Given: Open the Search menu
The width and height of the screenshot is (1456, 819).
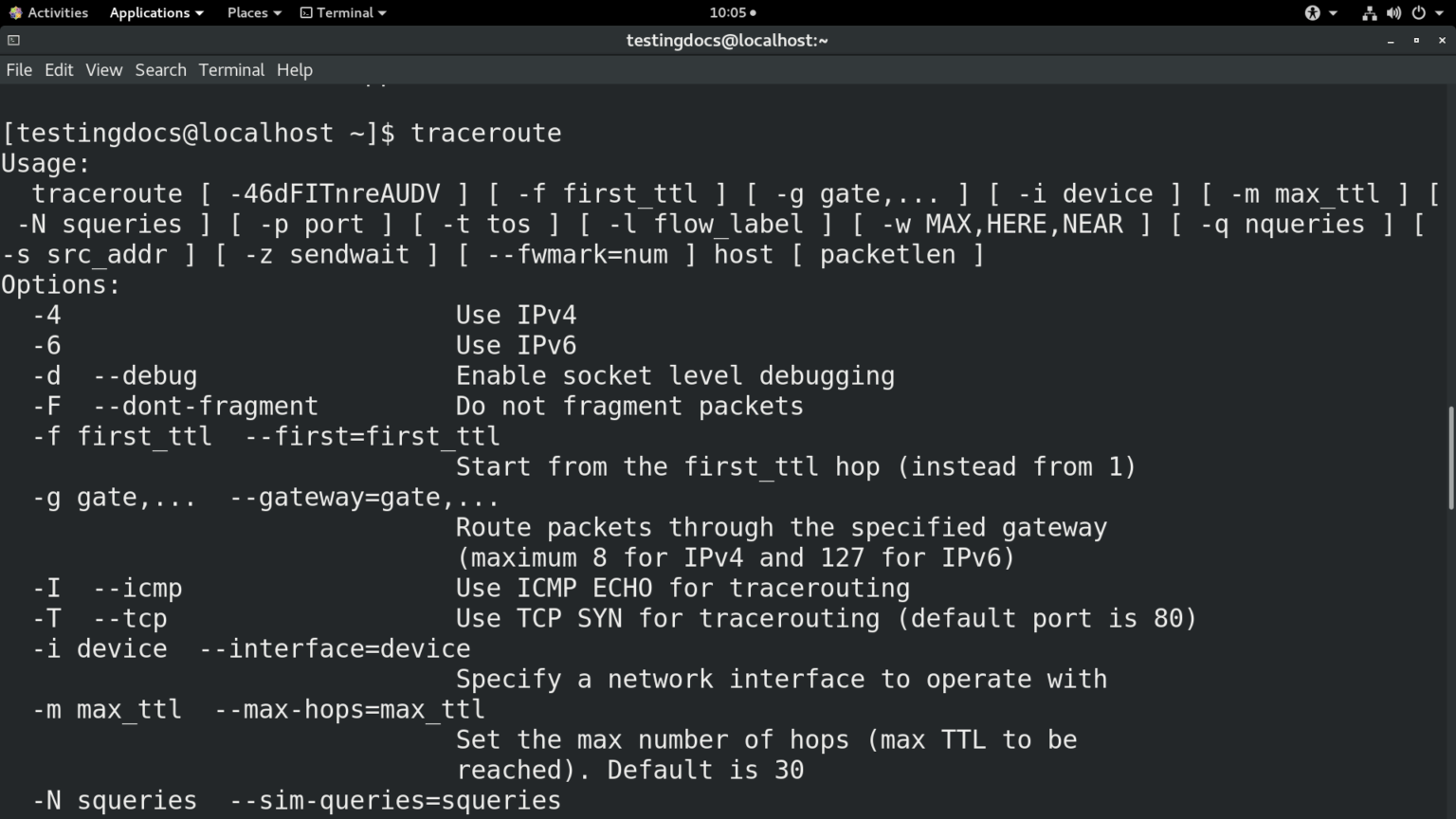Looking at the screenshot, I should (160, 70).
